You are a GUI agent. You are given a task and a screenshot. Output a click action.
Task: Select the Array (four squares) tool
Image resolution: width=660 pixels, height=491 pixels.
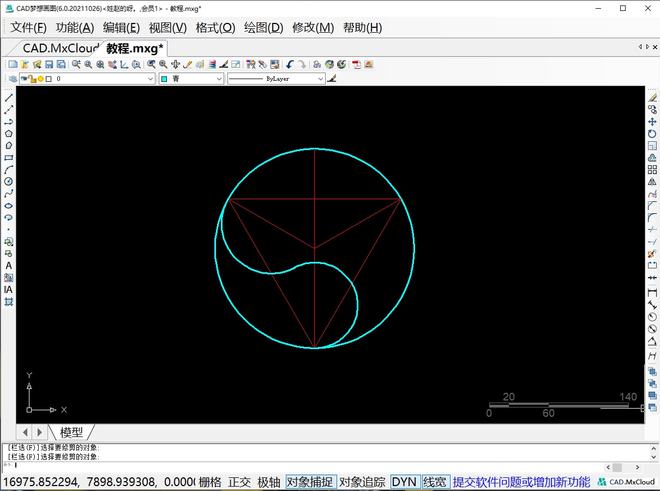coord(652,170)
